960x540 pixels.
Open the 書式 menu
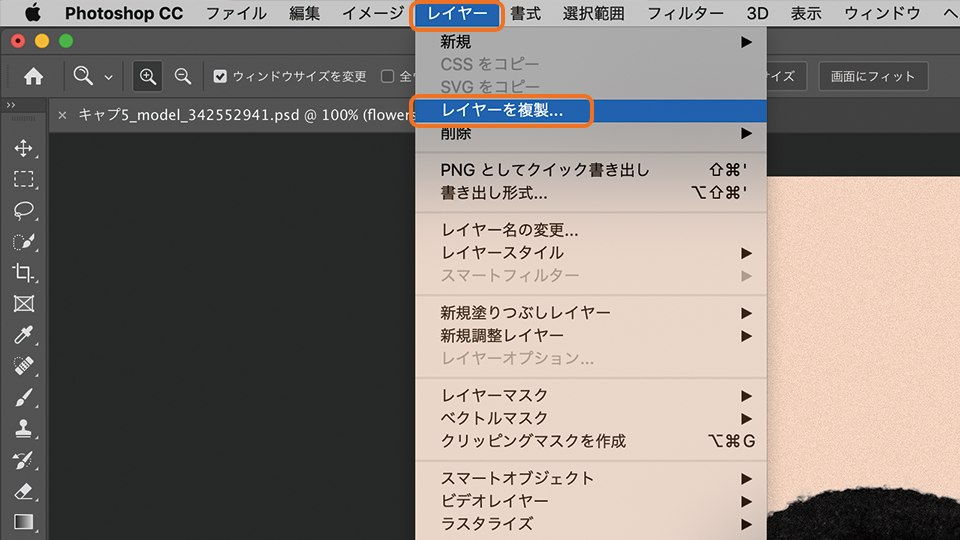pos(525,13)
